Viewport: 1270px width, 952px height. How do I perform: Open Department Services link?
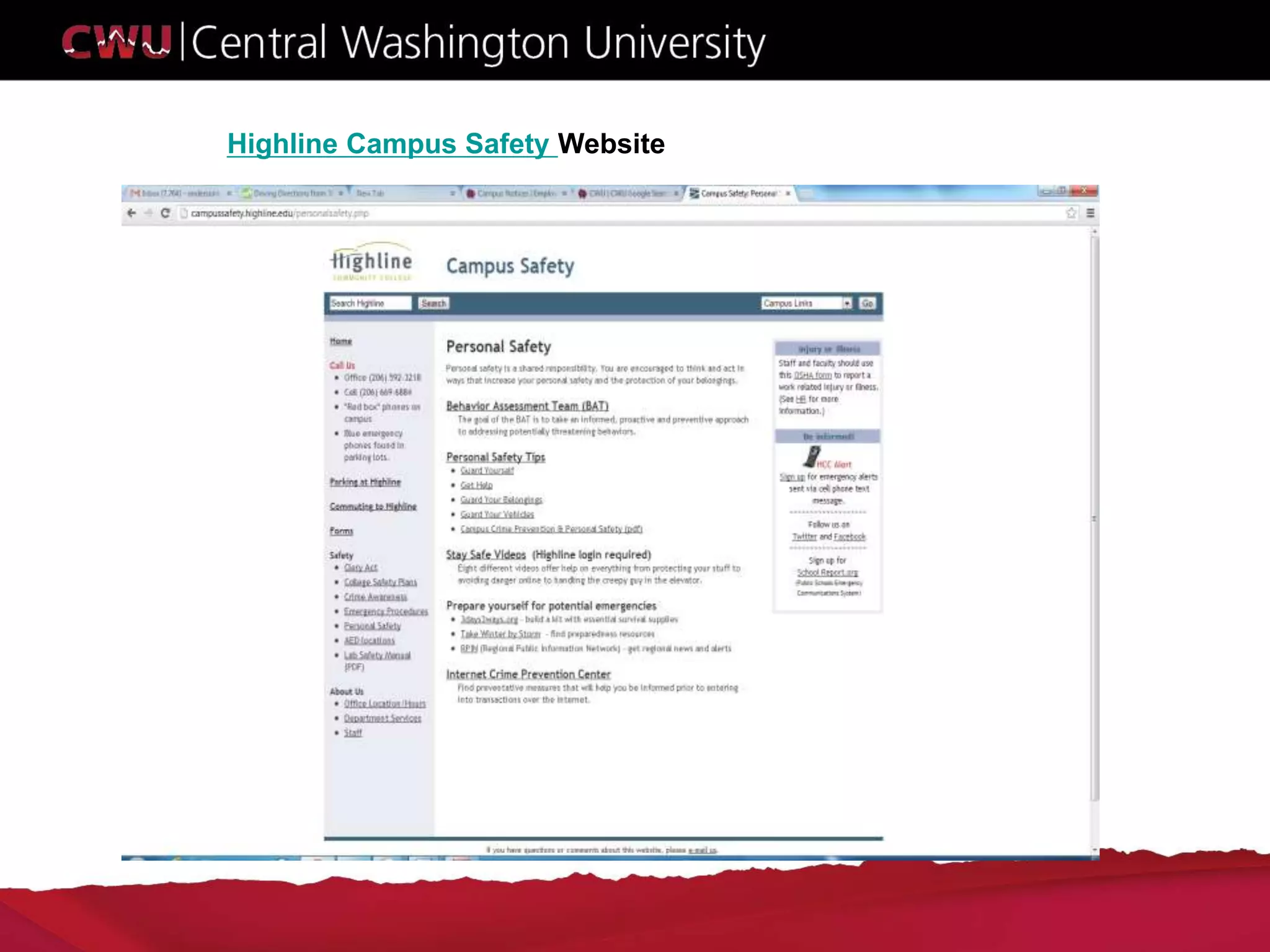coord(382,718)
